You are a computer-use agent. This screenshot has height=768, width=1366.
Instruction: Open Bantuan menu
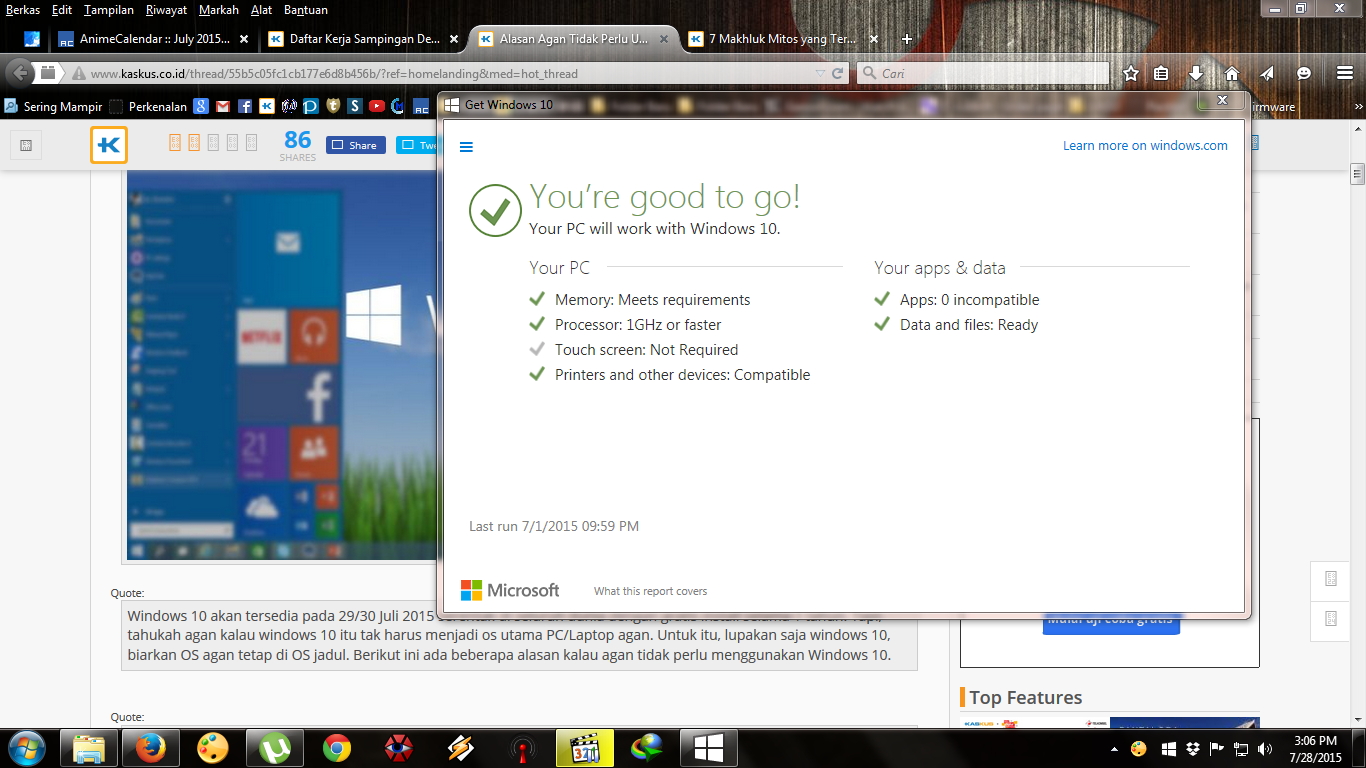pos(304,10)
